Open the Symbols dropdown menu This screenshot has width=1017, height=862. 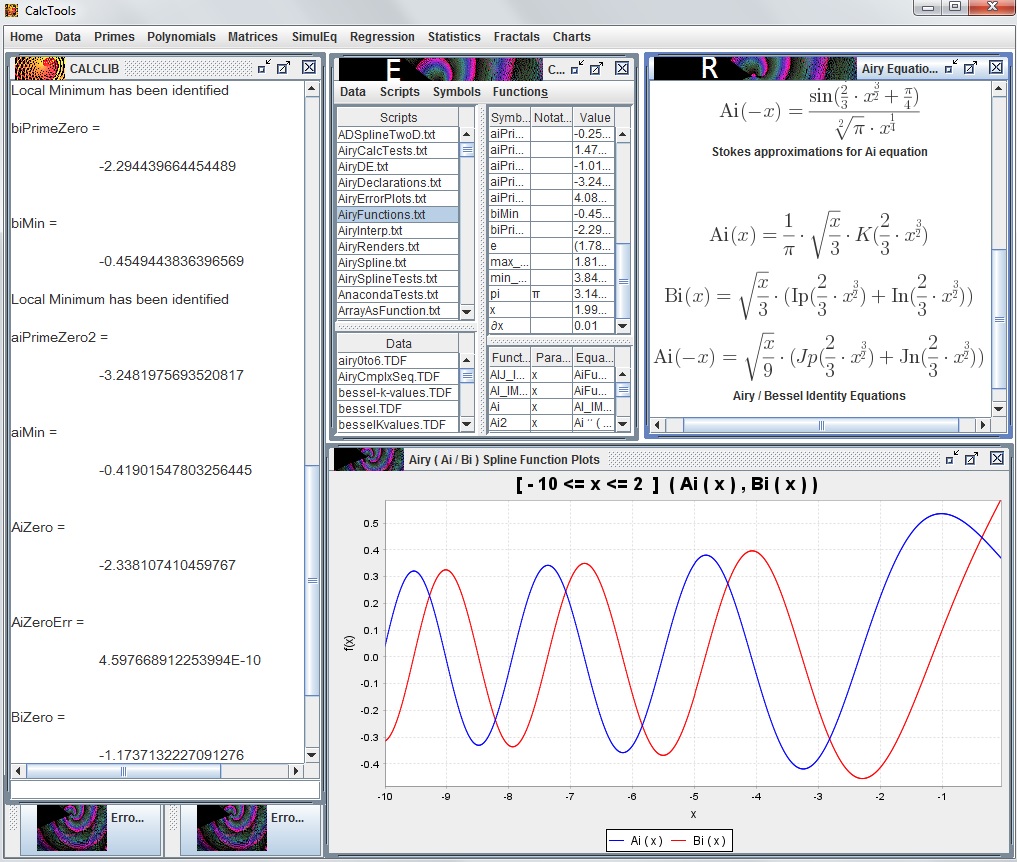(x=456, y=92)
